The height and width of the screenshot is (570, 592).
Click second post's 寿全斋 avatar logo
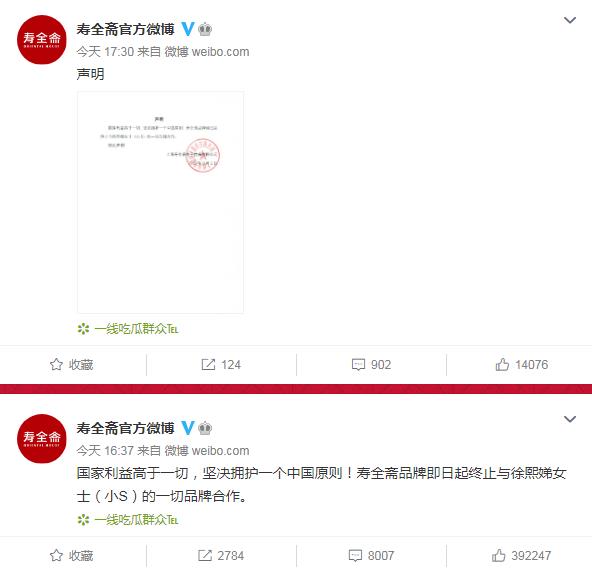coord(42,439)
